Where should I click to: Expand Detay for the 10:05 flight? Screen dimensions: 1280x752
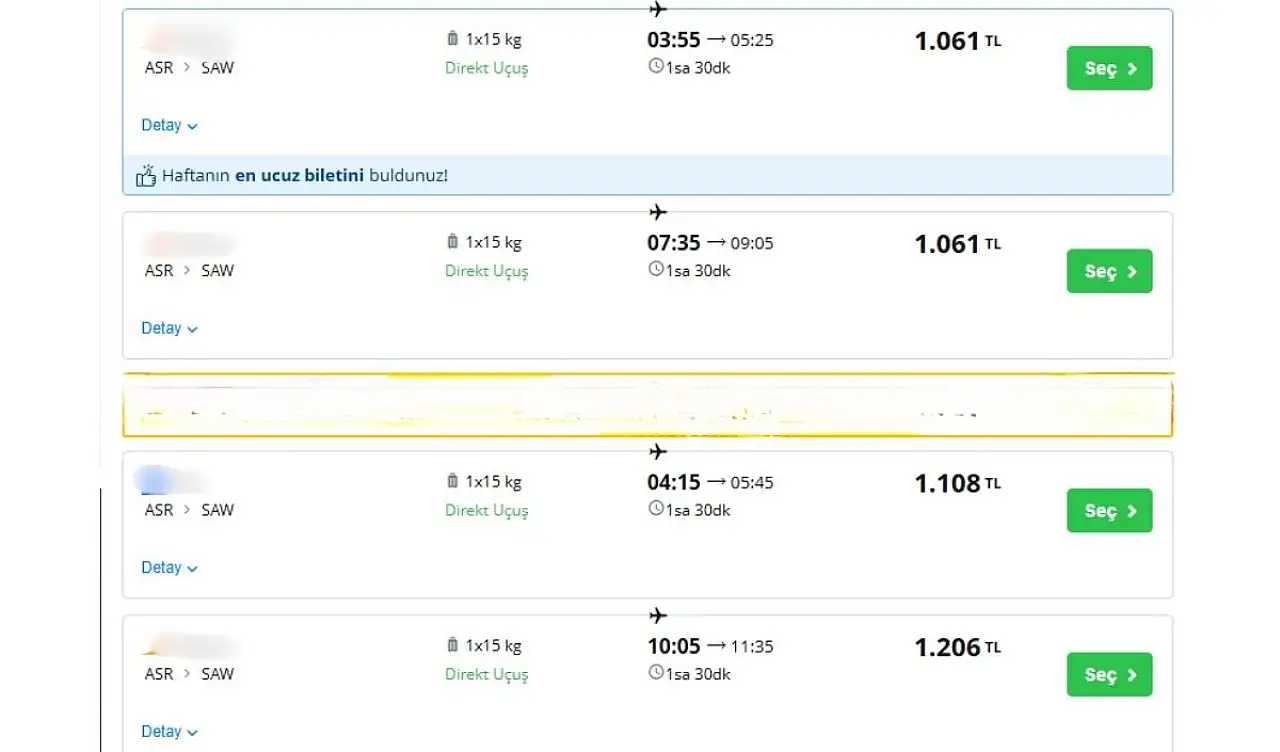[169, 731]
